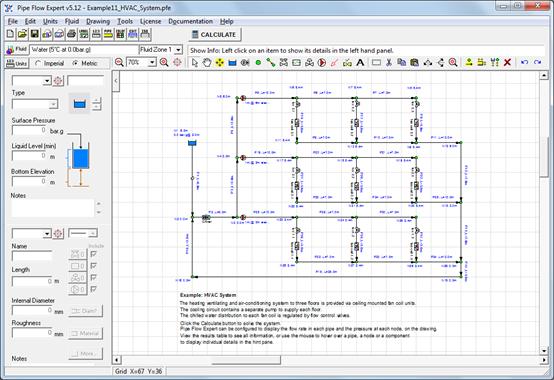Click the red X delete icon
The height and width of the screenshot is (380, 554).
pos(507,63)
